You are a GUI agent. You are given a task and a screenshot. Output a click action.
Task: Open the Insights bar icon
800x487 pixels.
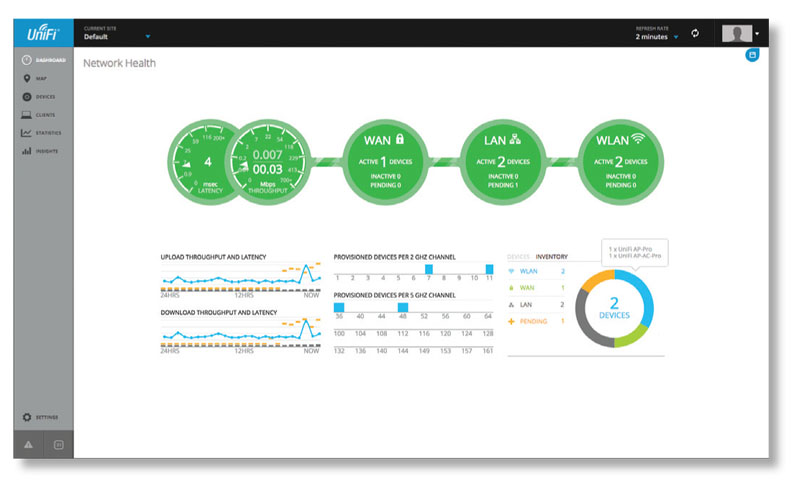26,151
